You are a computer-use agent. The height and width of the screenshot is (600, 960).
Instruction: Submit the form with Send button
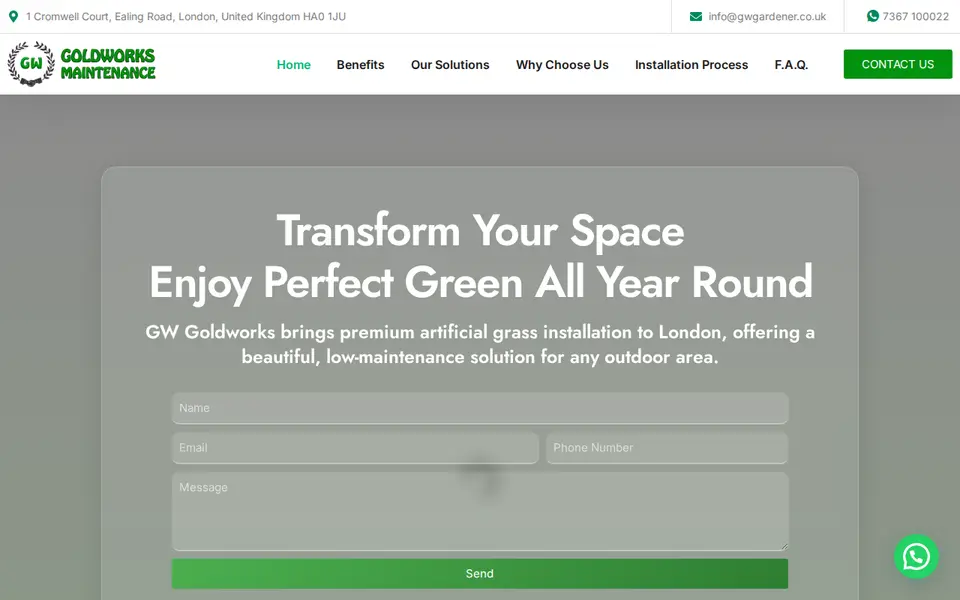[x=479, y=574]
